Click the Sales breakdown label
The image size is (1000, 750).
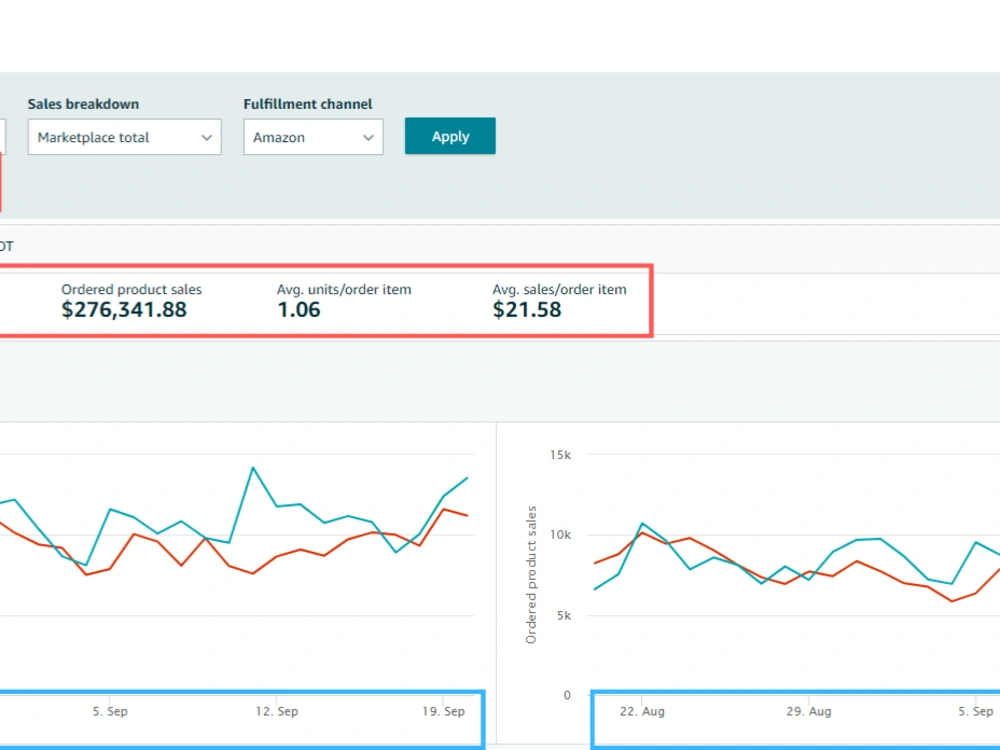point(84,104)
